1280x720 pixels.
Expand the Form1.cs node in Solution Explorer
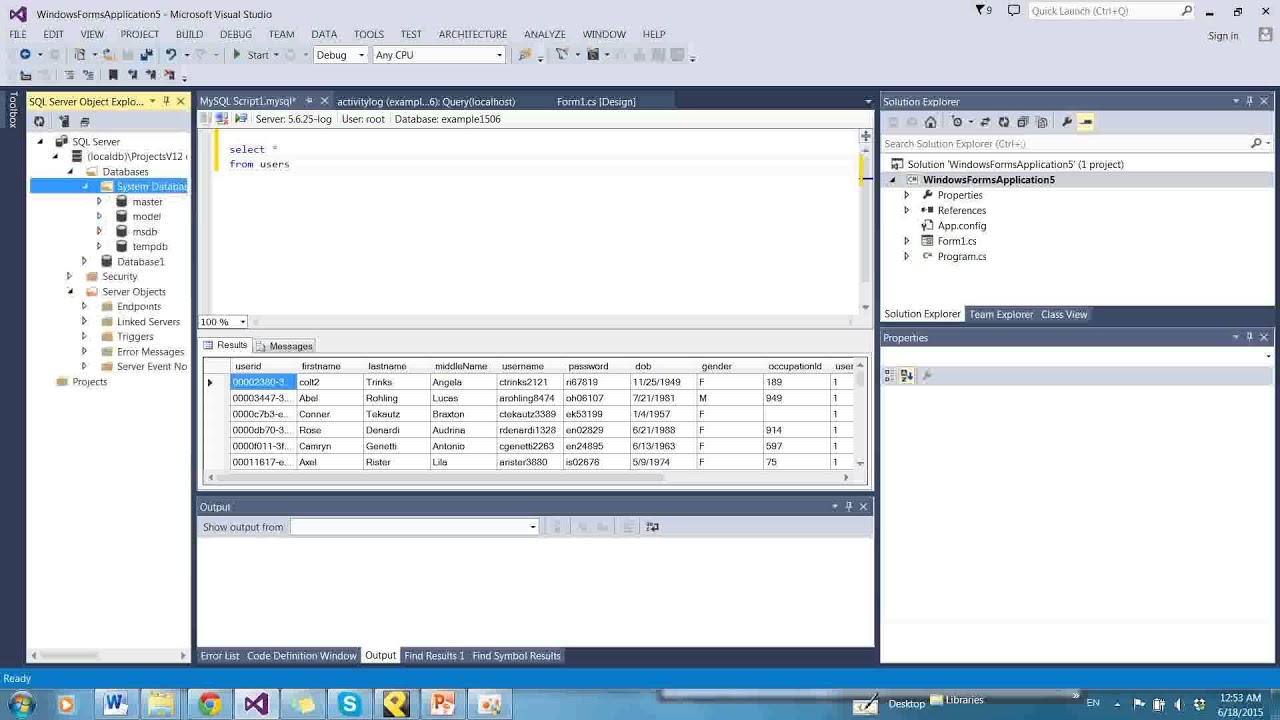[907, 241]
